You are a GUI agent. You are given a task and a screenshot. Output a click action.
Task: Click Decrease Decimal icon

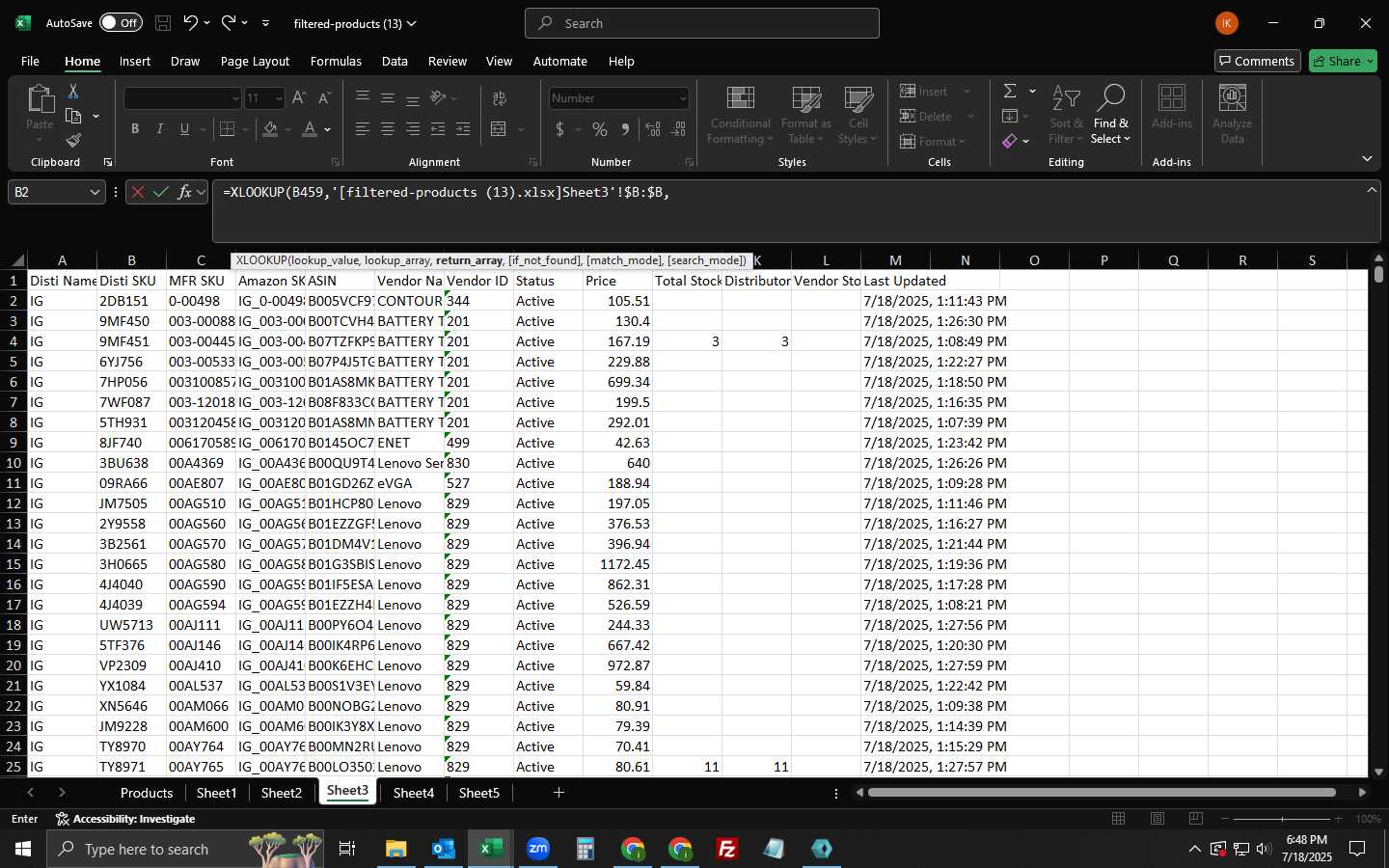tap(678, 129)
